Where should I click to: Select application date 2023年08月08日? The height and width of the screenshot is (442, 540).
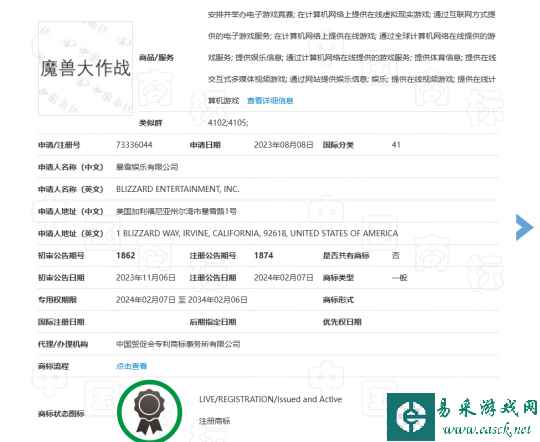284,145
